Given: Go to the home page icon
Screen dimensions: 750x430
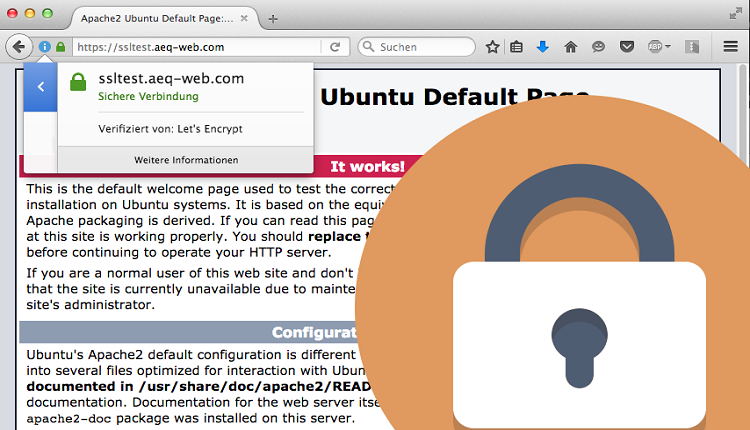Looking at the screenshot, I should coord(570,47).
